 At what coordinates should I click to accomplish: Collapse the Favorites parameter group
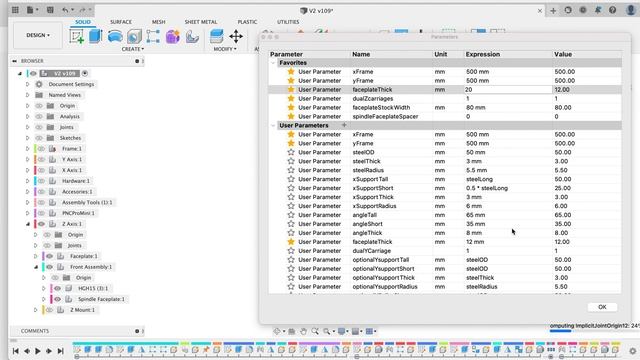(x=273, y=63)
